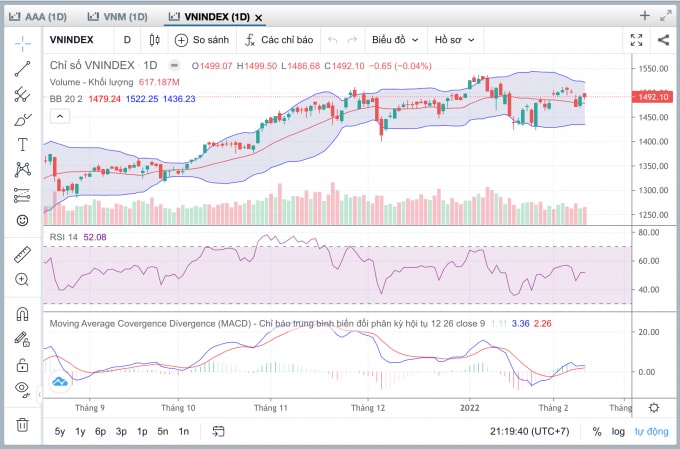Image resolution: width=680 pixels, height=449 pixels.
Task: Enter fullscreen mode for the chart
Action: [636, 40]
